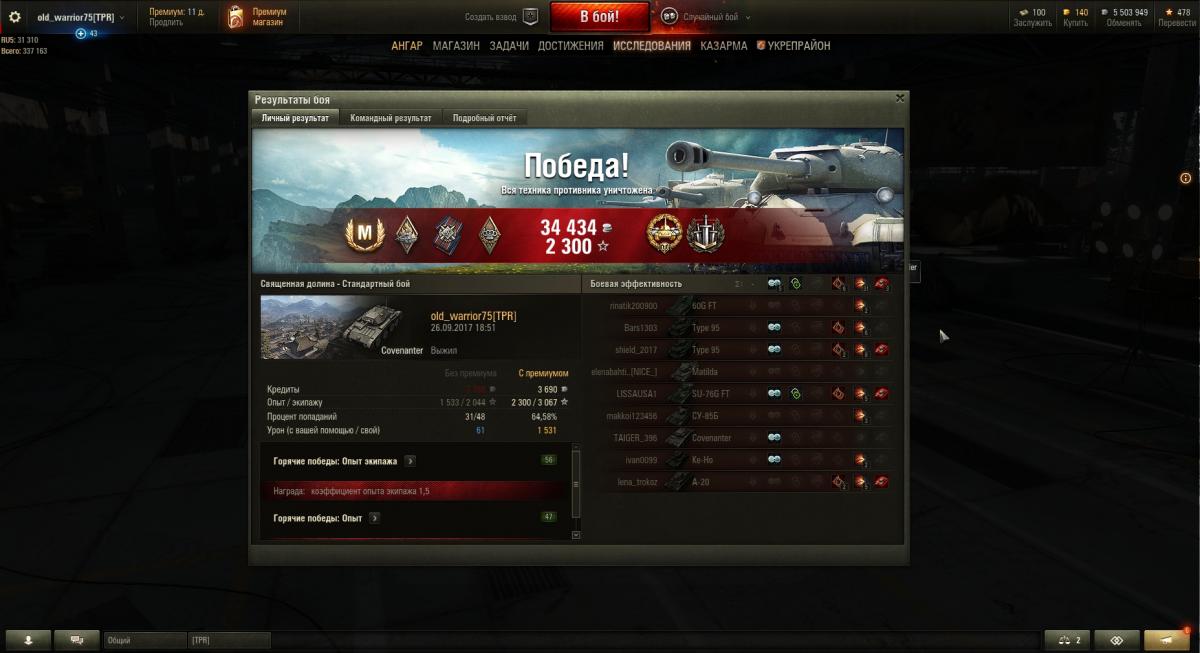Open the Подробный отчёт tab
This screenshot has height=653, width=1200.
point(484,118)
